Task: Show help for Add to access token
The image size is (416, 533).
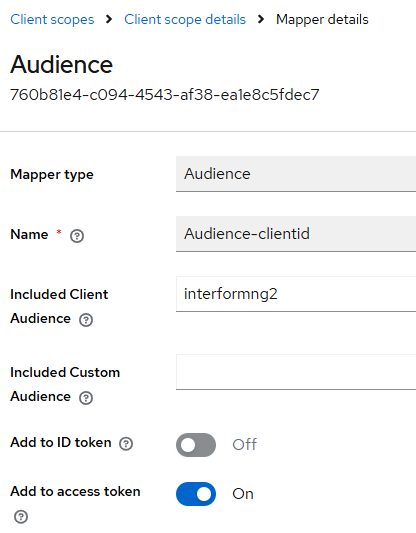Action: tap(21, 516)
